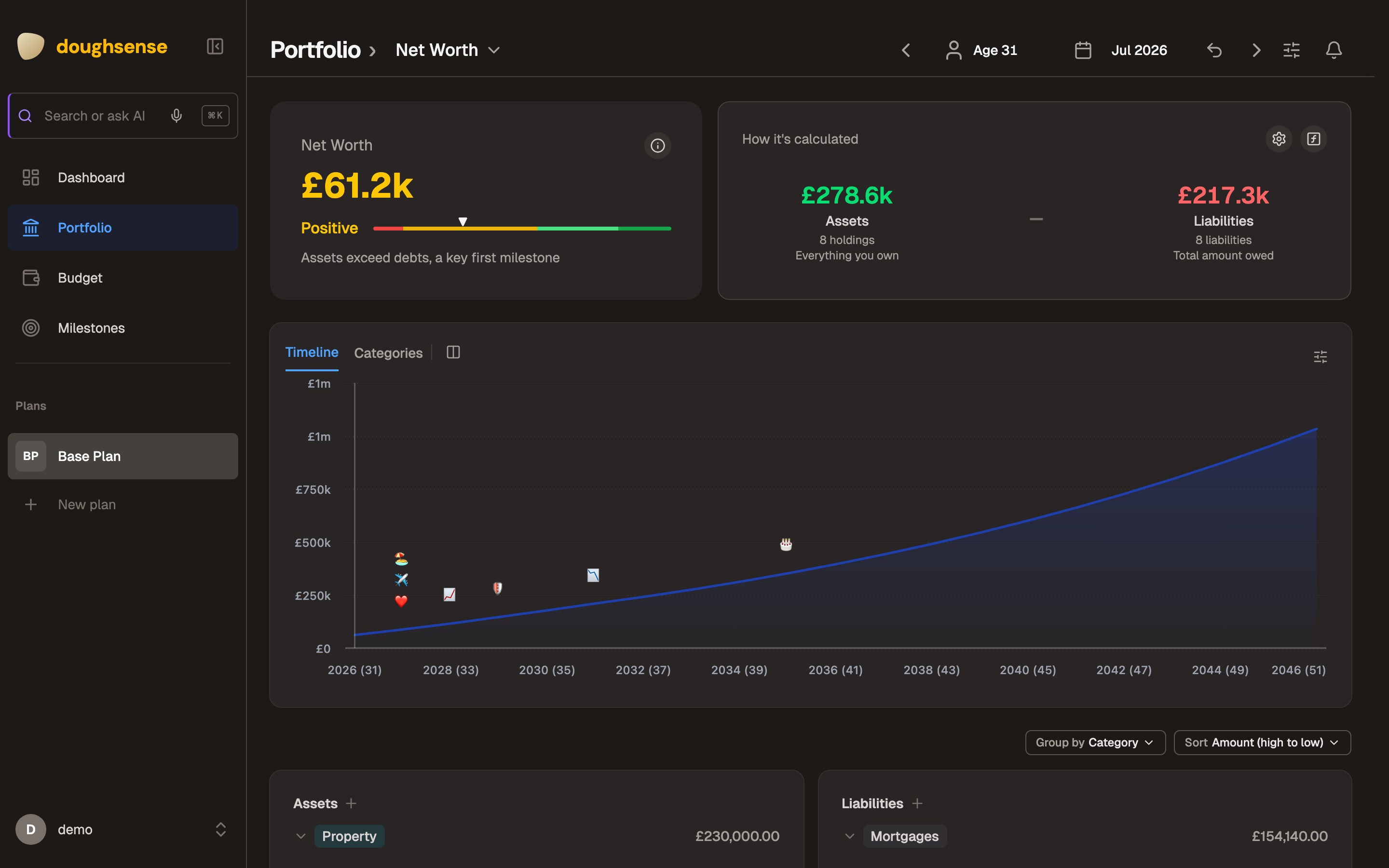Click the net worth rating scale marker
Screen dimensions: 1389x868
pos(463,222)
